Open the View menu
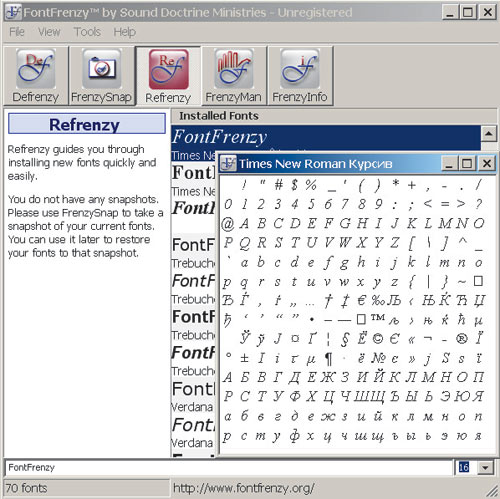This screenshot has height=499, width=500. tap(49, 32)
